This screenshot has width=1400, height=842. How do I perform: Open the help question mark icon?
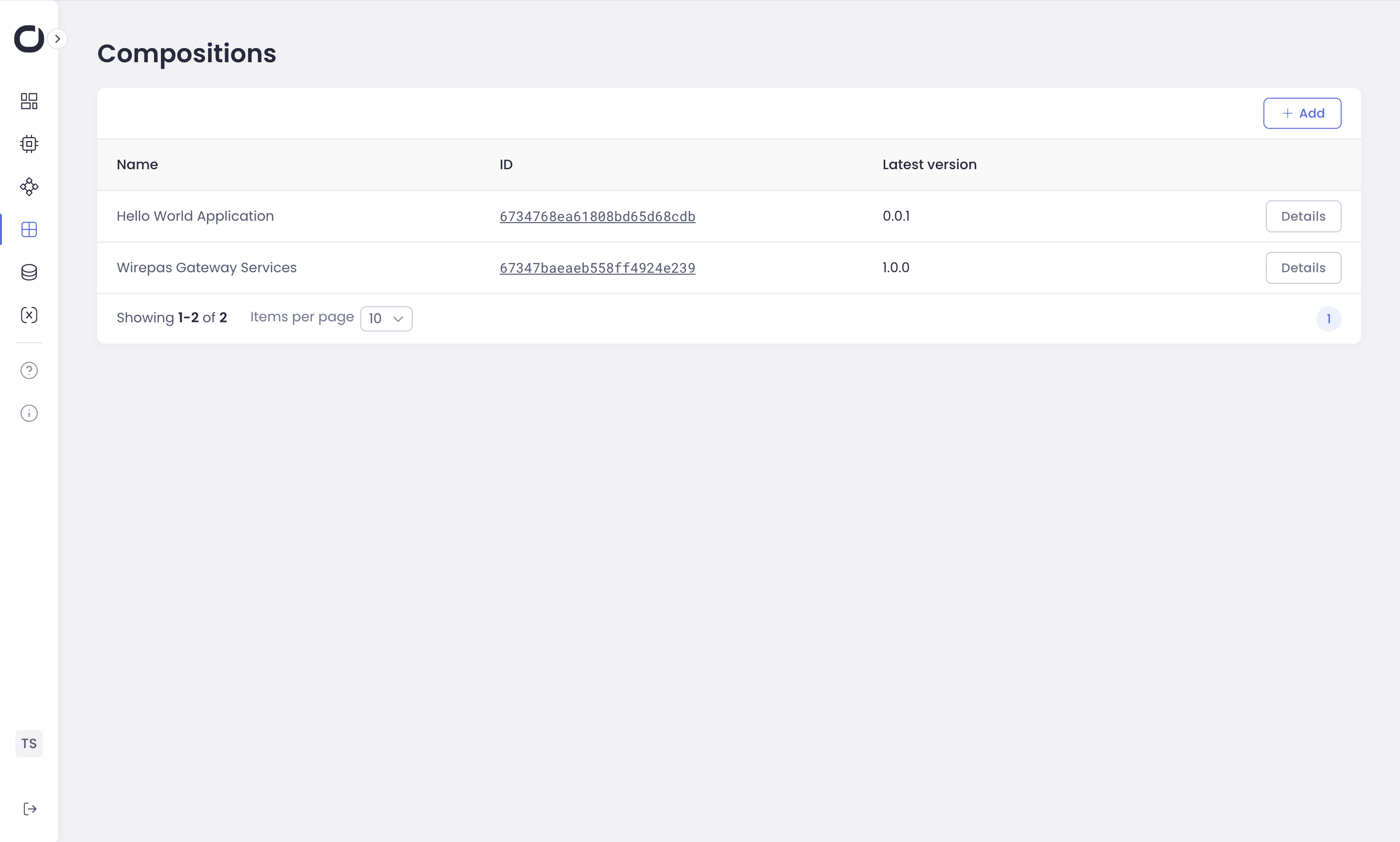[29, 370]
